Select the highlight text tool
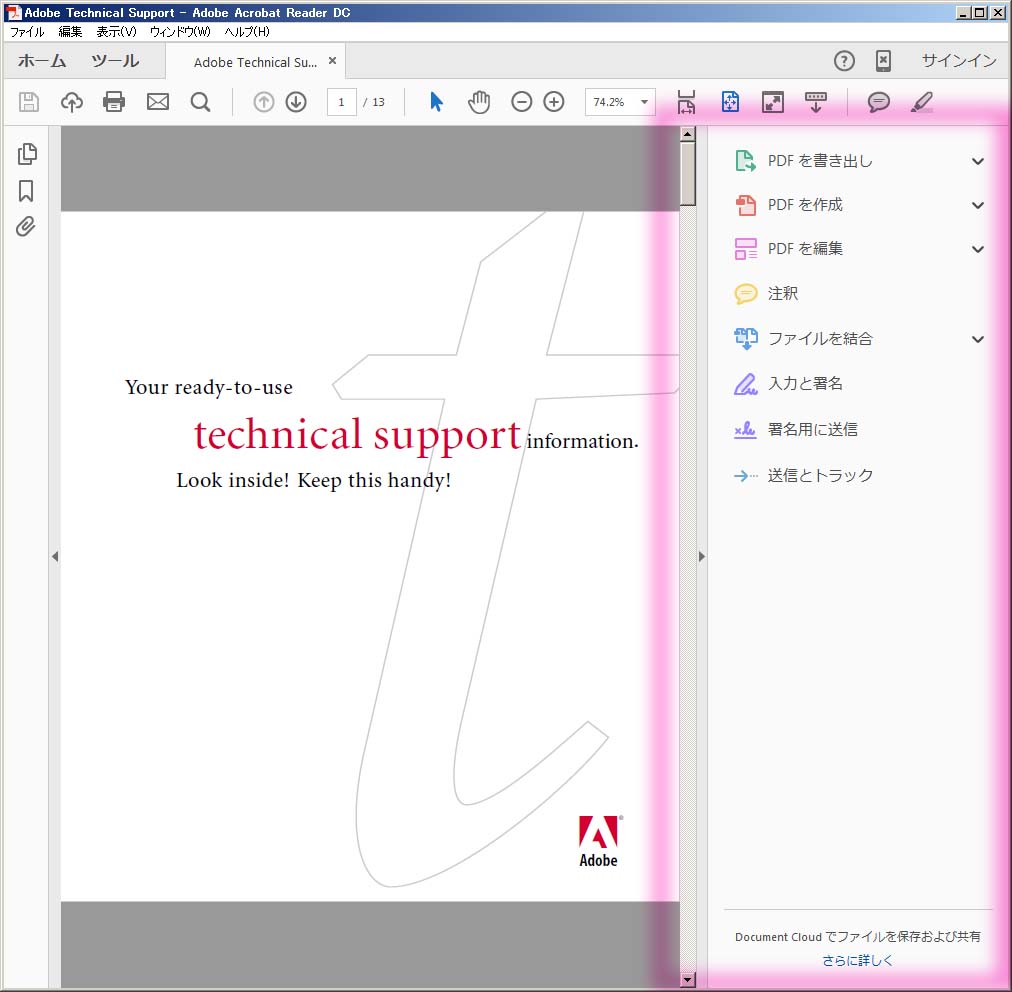Viewport: 1012px width, 992px height. point(922,102)
